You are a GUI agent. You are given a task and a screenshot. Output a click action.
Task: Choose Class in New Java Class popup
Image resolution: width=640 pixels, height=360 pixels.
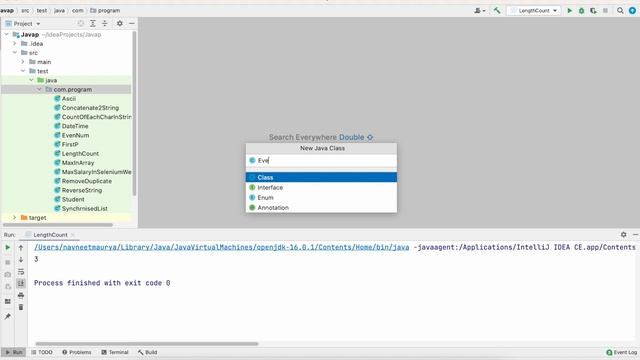pos(321,178)
